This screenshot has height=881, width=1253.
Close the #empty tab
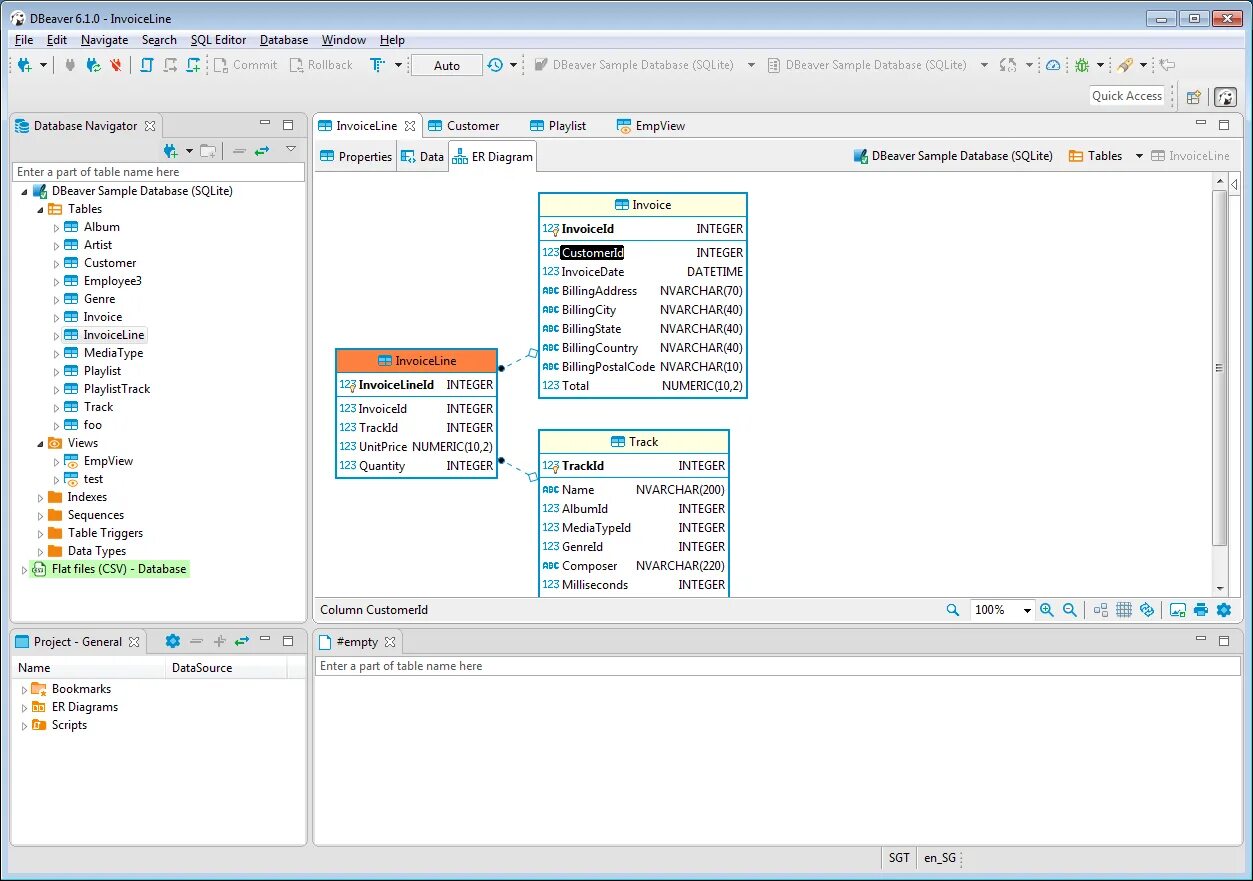click(390, 642)
